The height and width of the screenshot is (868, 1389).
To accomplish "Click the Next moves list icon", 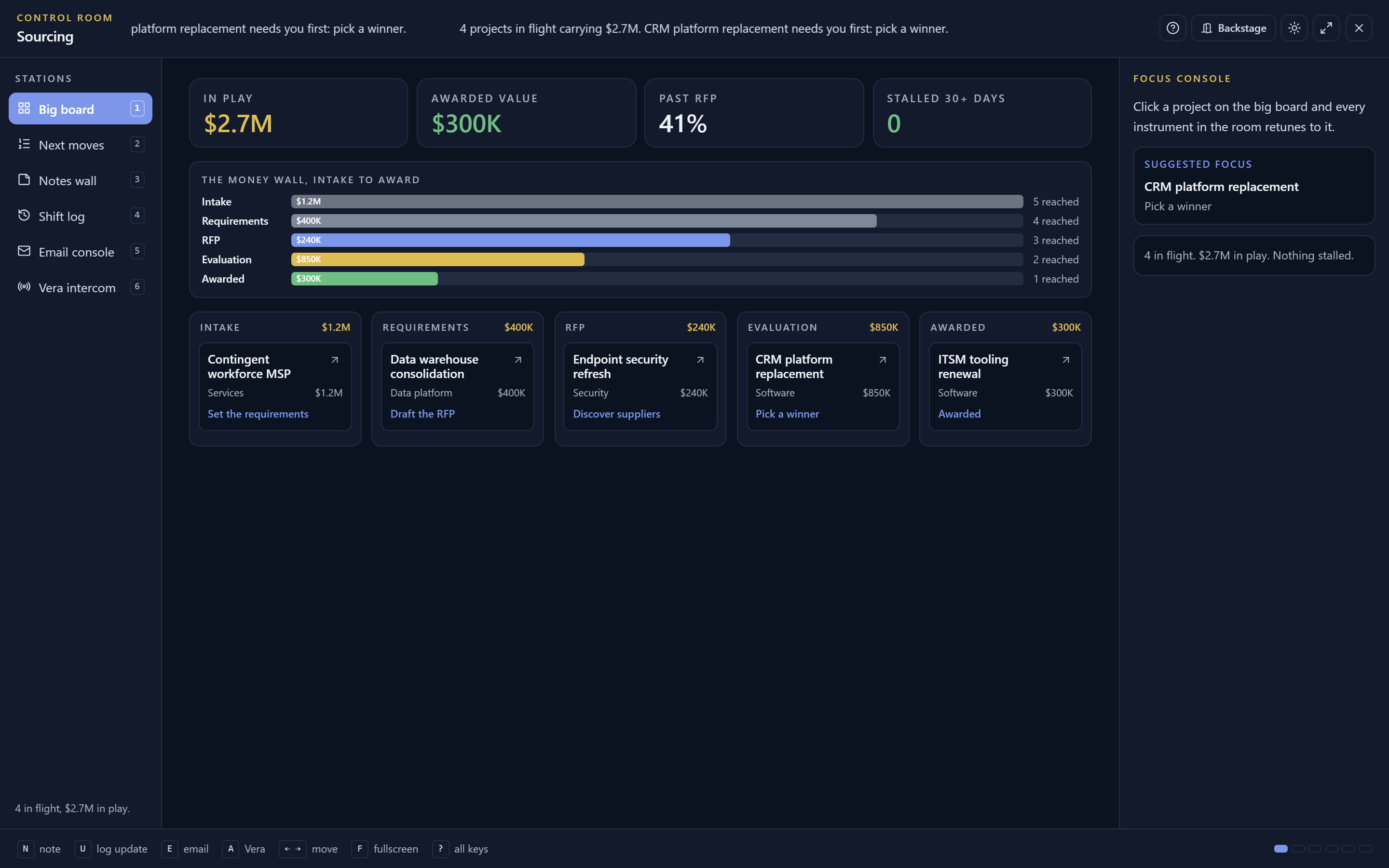I will pyautogui.click(x=24, y=144).
